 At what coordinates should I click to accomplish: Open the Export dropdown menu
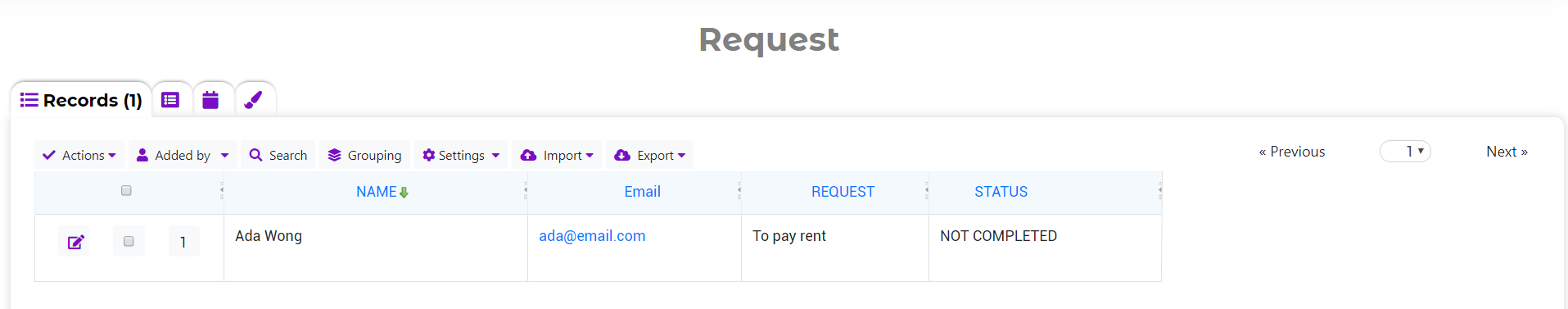[x=649, y=155]
